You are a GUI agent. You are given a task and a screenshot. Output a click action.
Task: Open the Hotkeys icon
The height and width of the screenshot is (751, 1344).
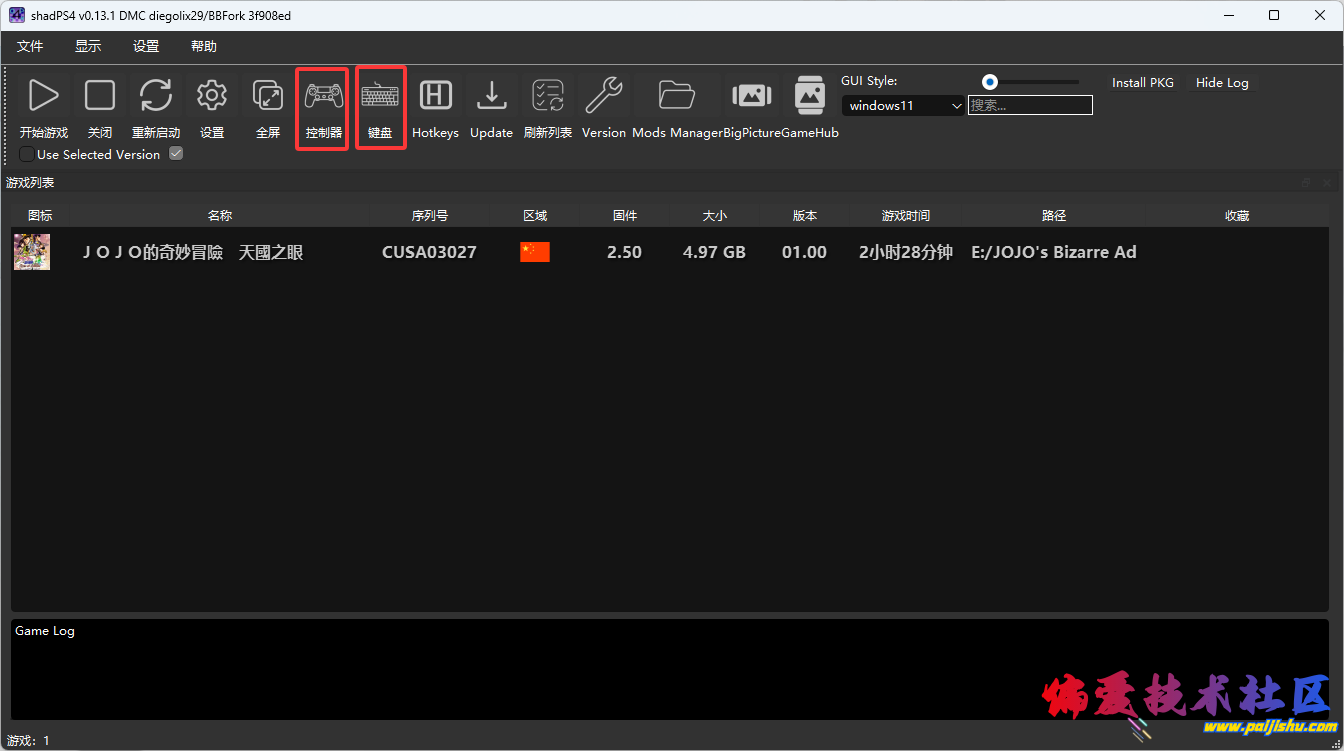[x=435, y=96]
